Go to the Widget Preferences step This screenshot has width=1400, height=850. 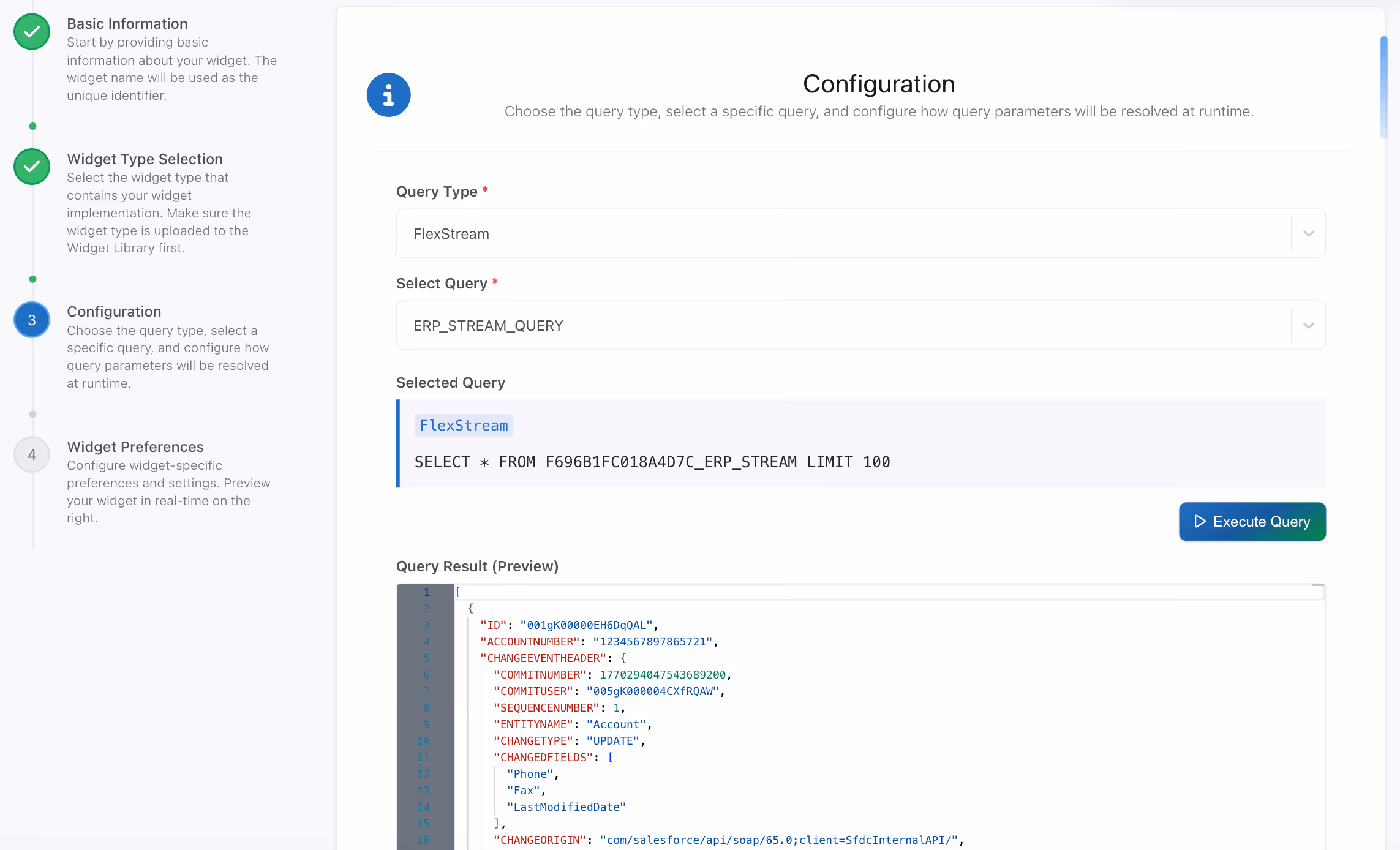coord(135,446)
